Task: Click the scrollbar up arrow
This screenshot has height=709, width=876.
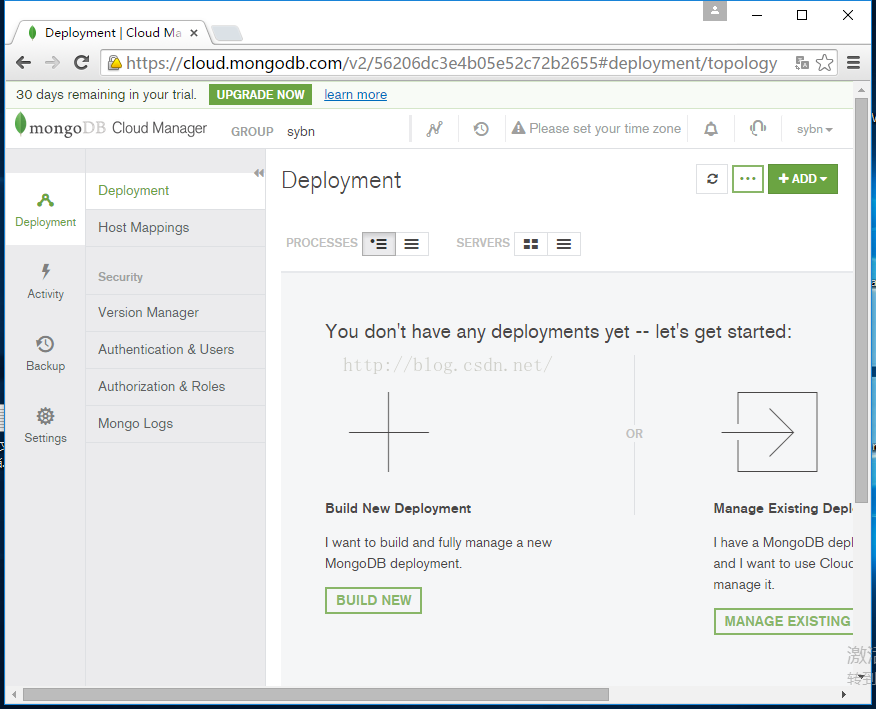Action: click(861, 89)
